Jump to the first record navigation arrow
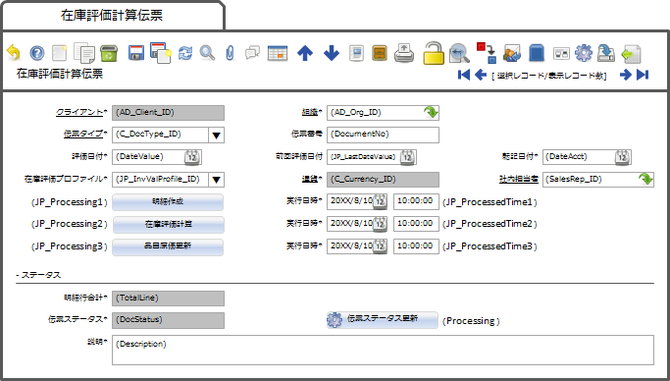The width and height of the screenshot is (670, 381). [x=464, y=75]
